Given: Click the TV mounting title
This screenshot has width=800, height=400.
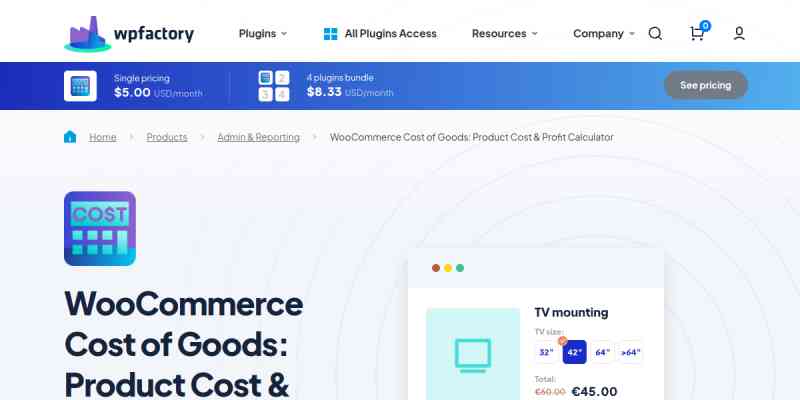Looking at the screenshot, I should coord(571,312).
